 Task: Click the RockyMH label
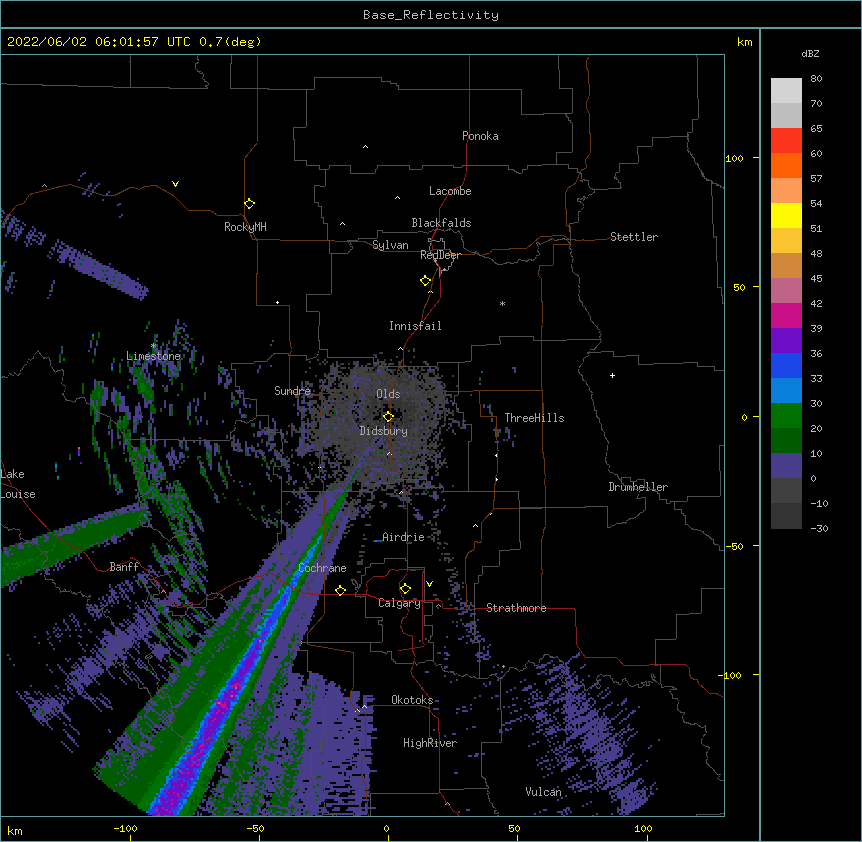coord(245,227)
